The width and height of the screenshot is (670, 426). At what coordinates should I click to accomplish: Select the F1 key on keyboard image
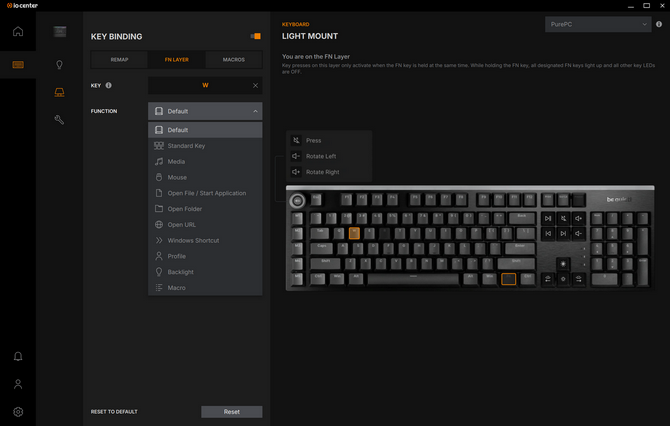pyautogui.click(x=347, y=199)
